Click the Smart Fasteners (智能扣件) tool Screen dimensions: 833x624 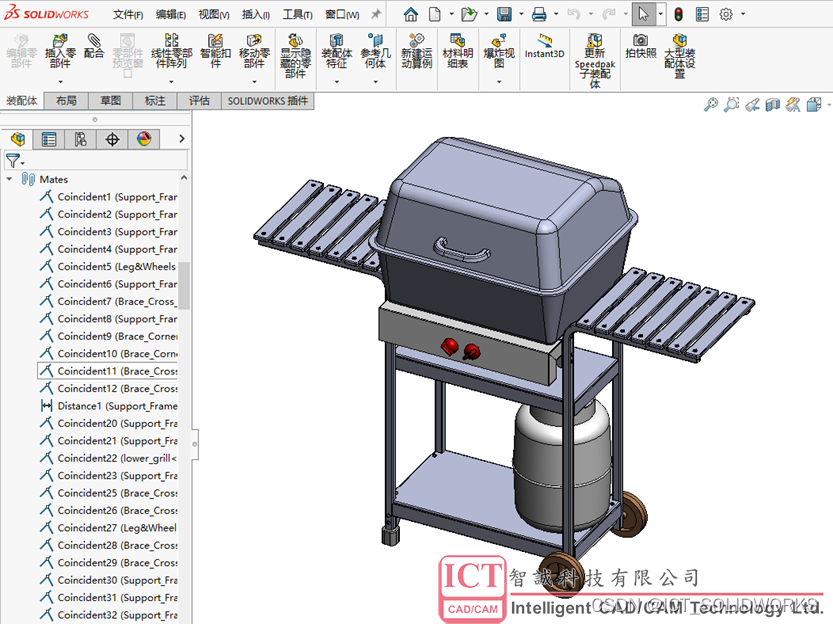coord(215,51)
